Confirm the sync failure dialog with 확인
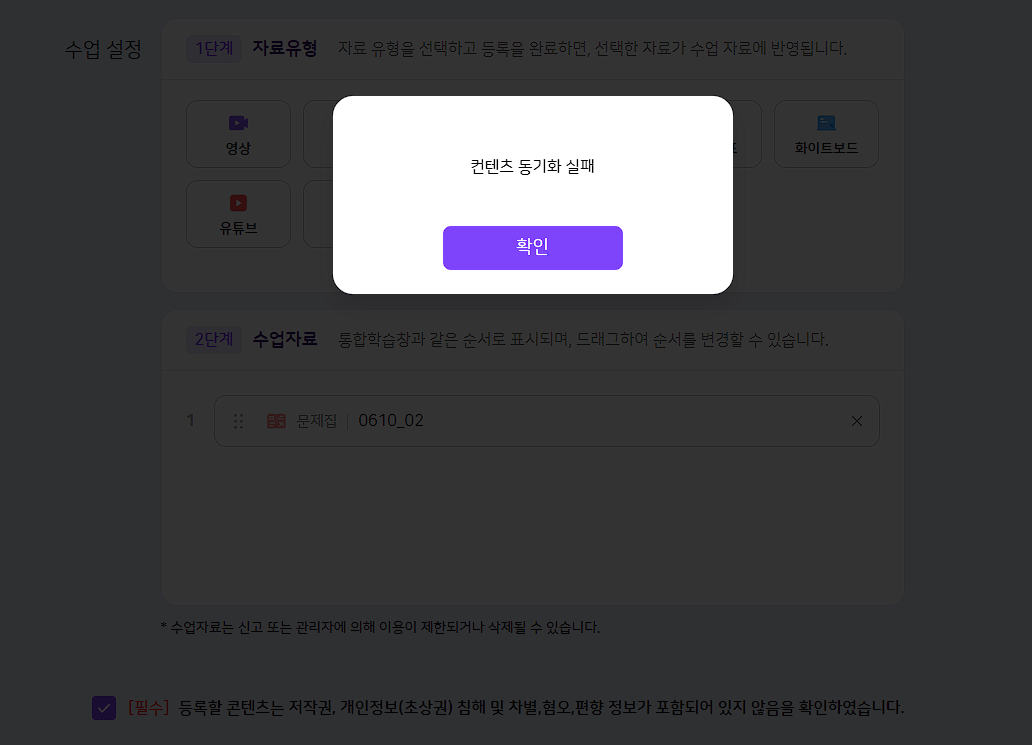This screenshot has height=745, width=1032. pyautogui.click(x=532, y=247)
